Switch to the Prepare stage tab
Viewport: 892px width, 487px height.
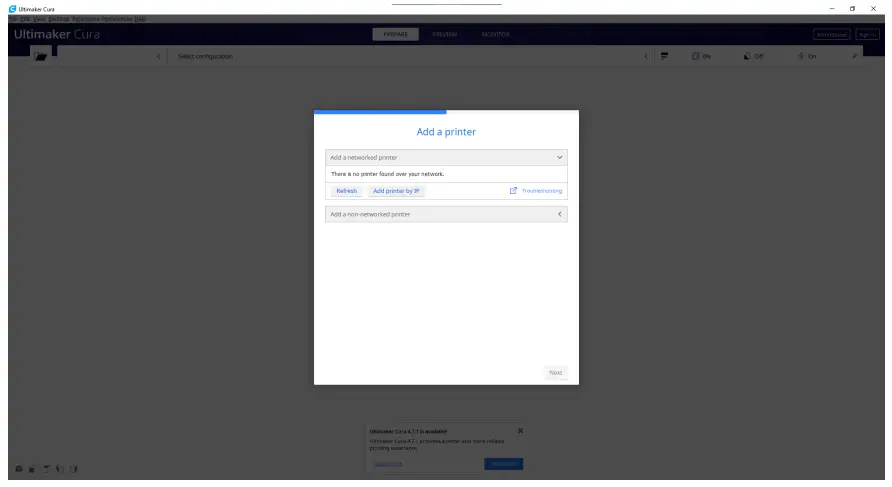395,34
